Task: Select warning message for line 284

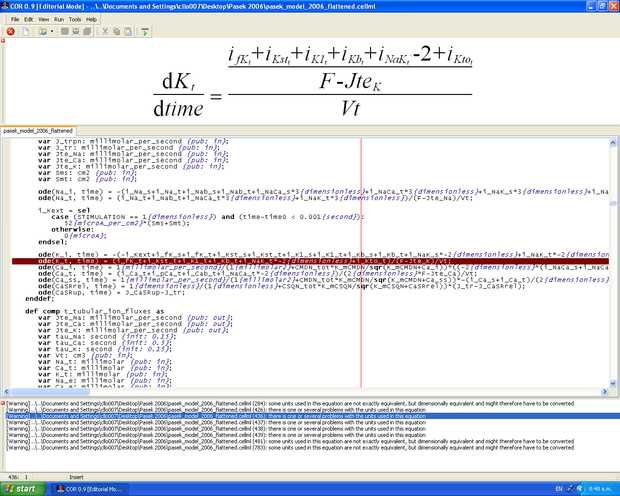Action: point(290,403)
